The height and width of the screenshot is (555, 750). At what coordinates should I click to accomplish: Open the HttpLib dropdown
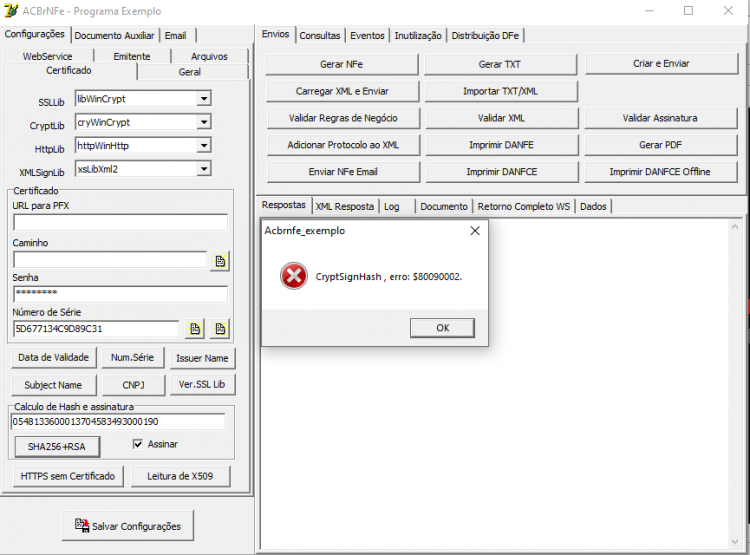(x=204, y=145)
